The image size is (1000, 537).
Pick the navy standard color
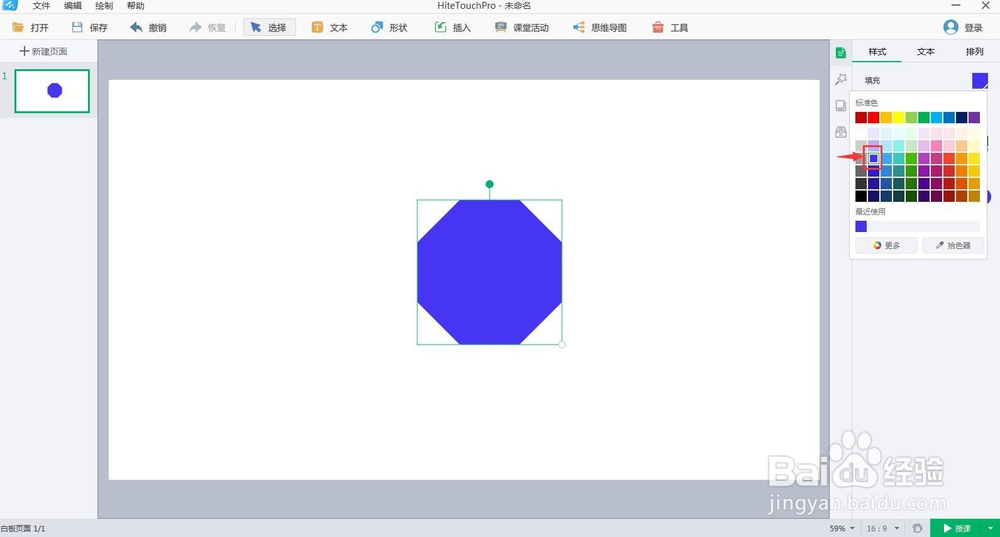point(961,117)
